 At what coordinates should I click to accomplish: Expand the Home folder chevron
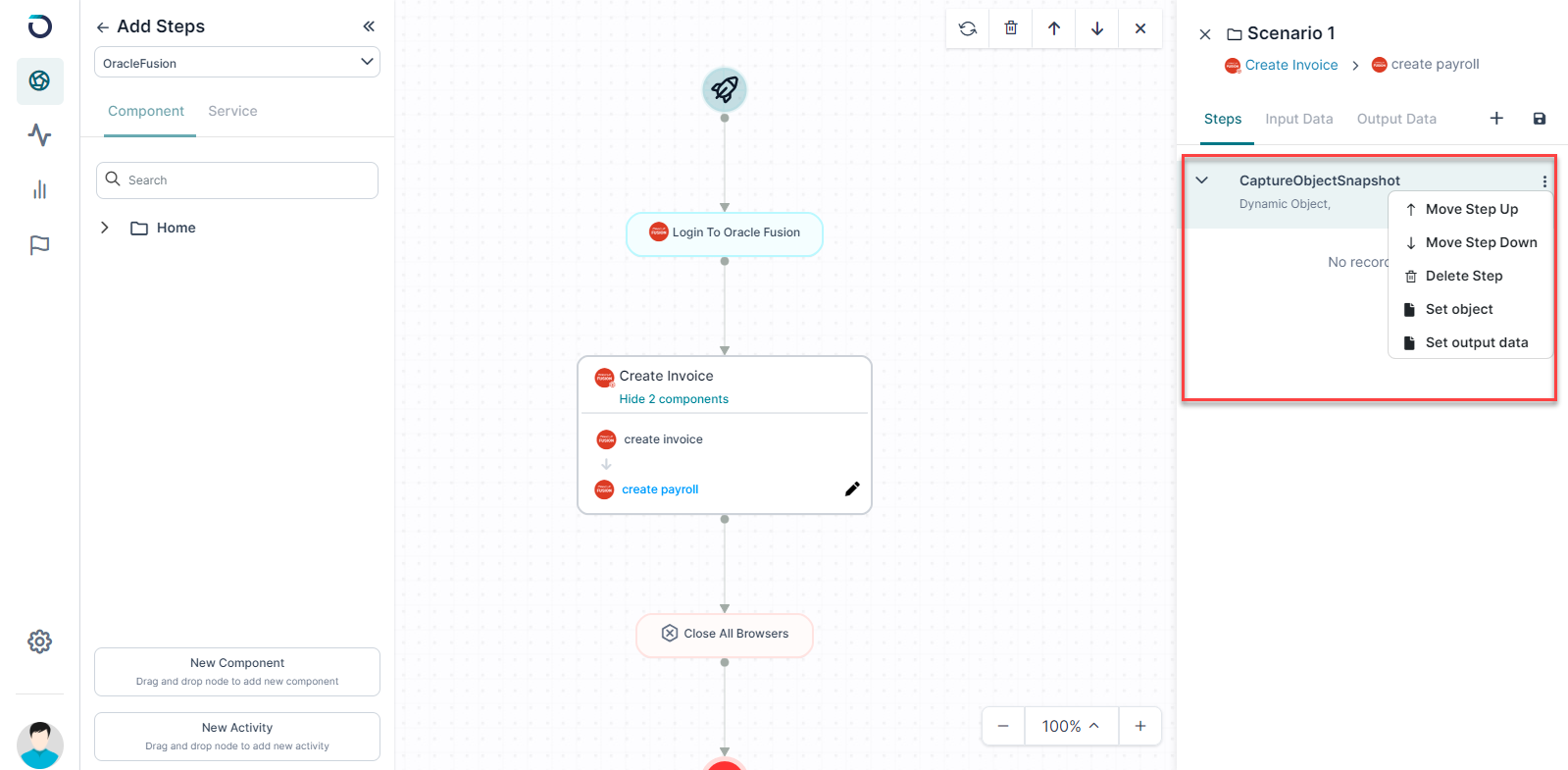[105, 228]
